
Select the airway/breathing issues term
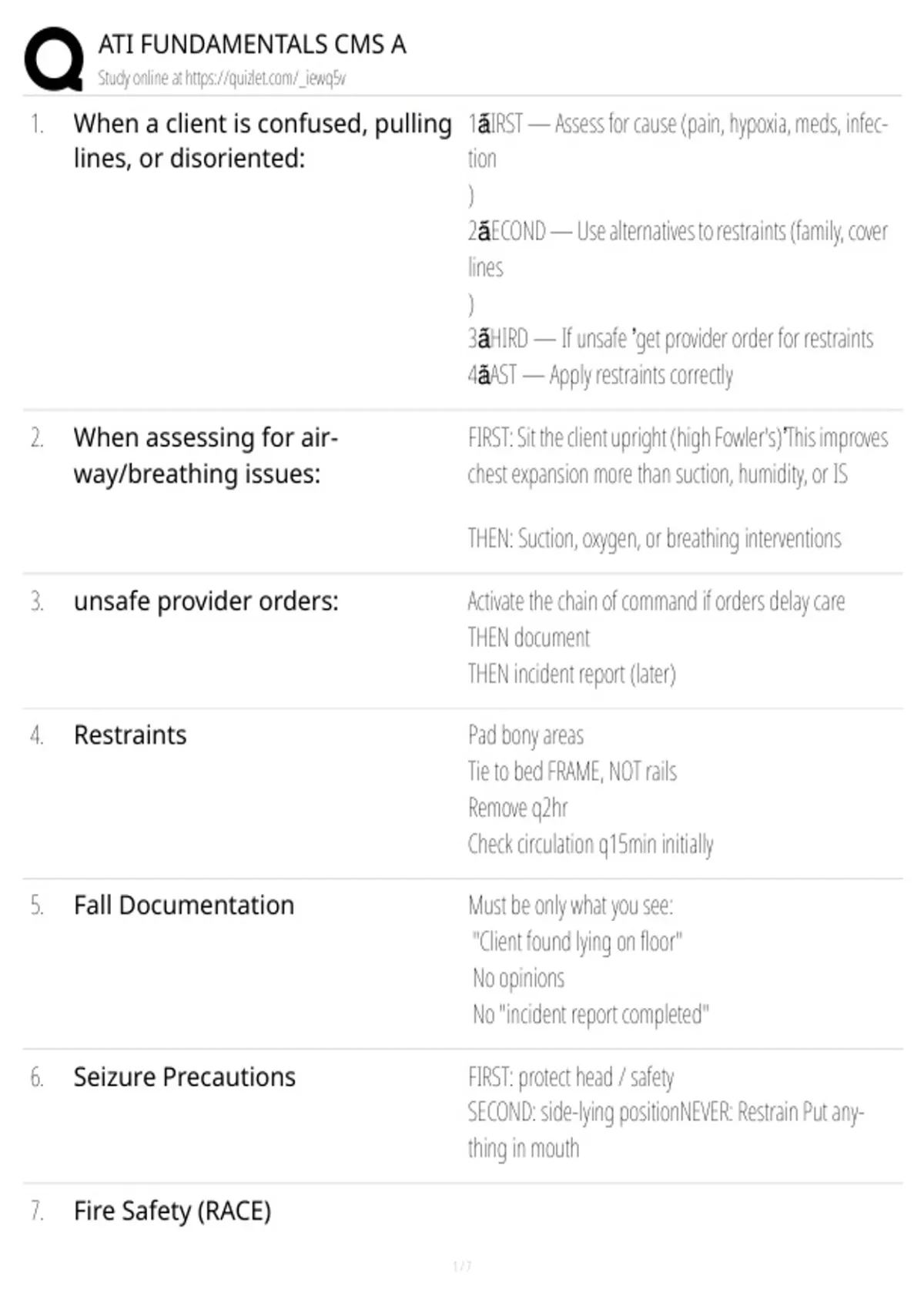point(206,456)
